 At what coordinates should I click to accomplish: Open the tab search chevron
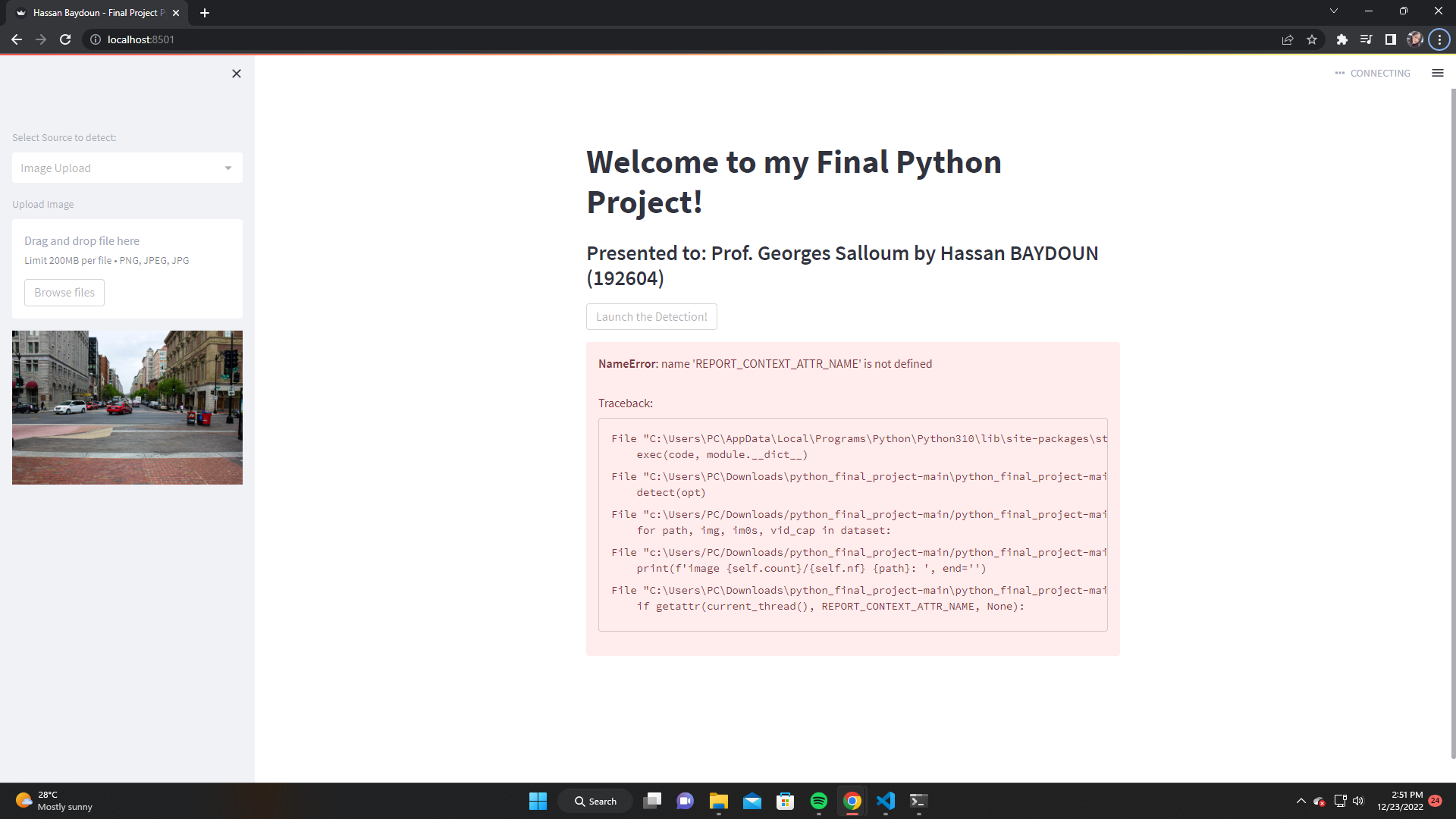[1334, 11]
